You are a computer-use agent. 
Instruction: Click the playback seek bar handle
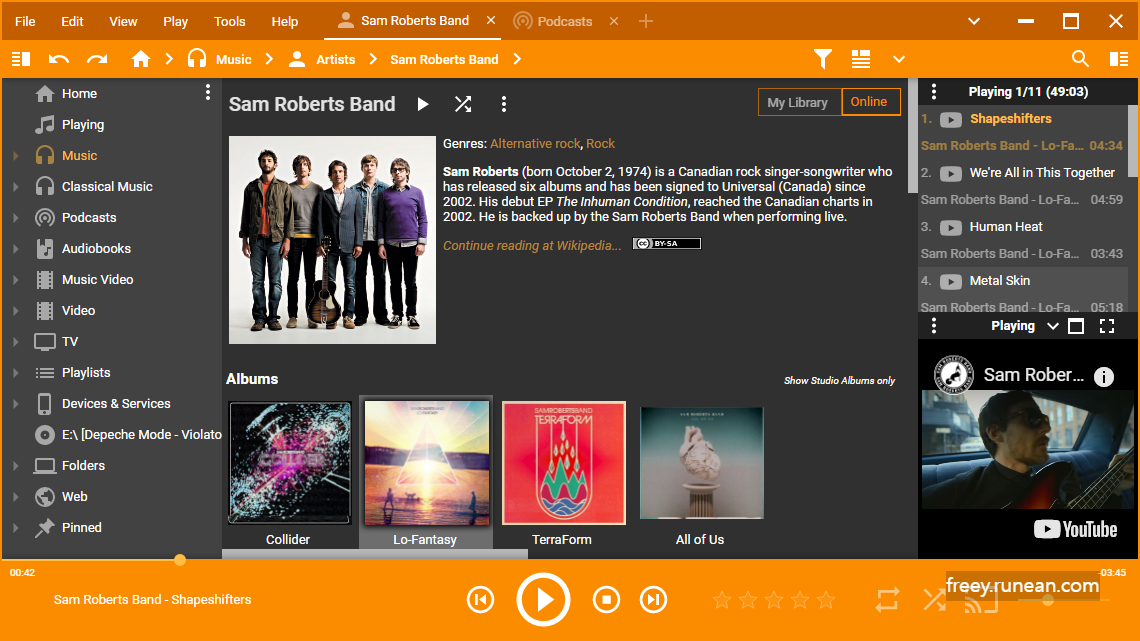[180, 560]
